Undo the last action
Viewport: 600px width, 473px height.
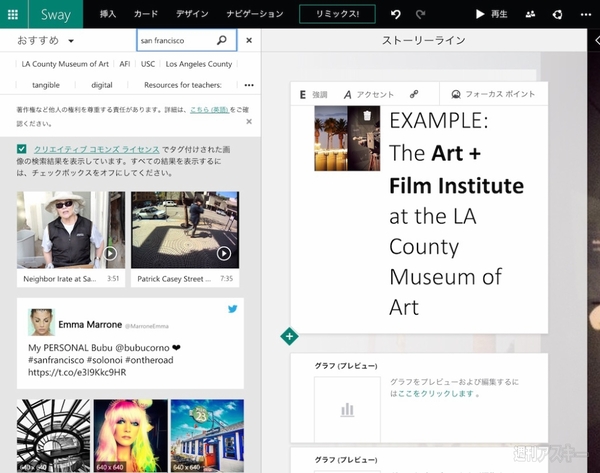click(396, 15)
